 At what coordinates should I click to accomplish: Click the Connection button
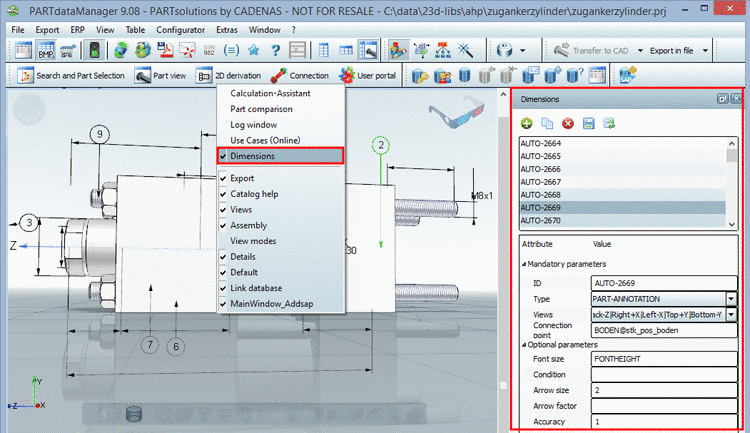(x=299, y=76)
